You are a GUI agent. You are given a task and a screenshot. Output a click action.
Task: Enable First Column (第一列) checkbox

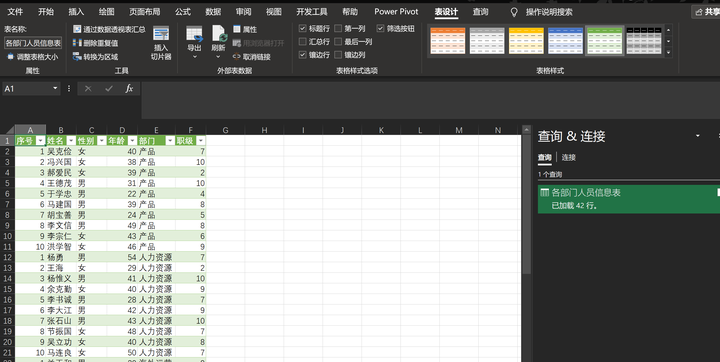coord(338,28)
